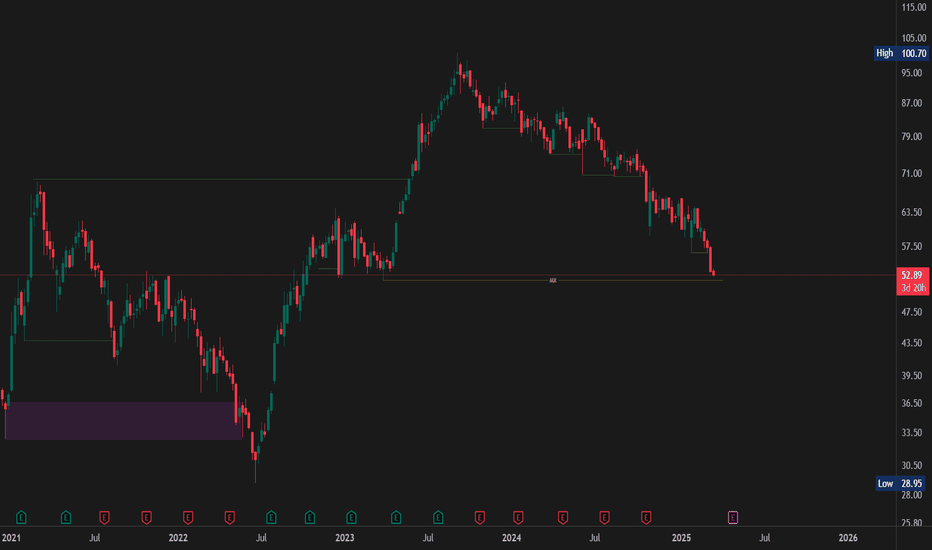
Task: Click the 2023 time axis label
Action: (x=344, y=538)
